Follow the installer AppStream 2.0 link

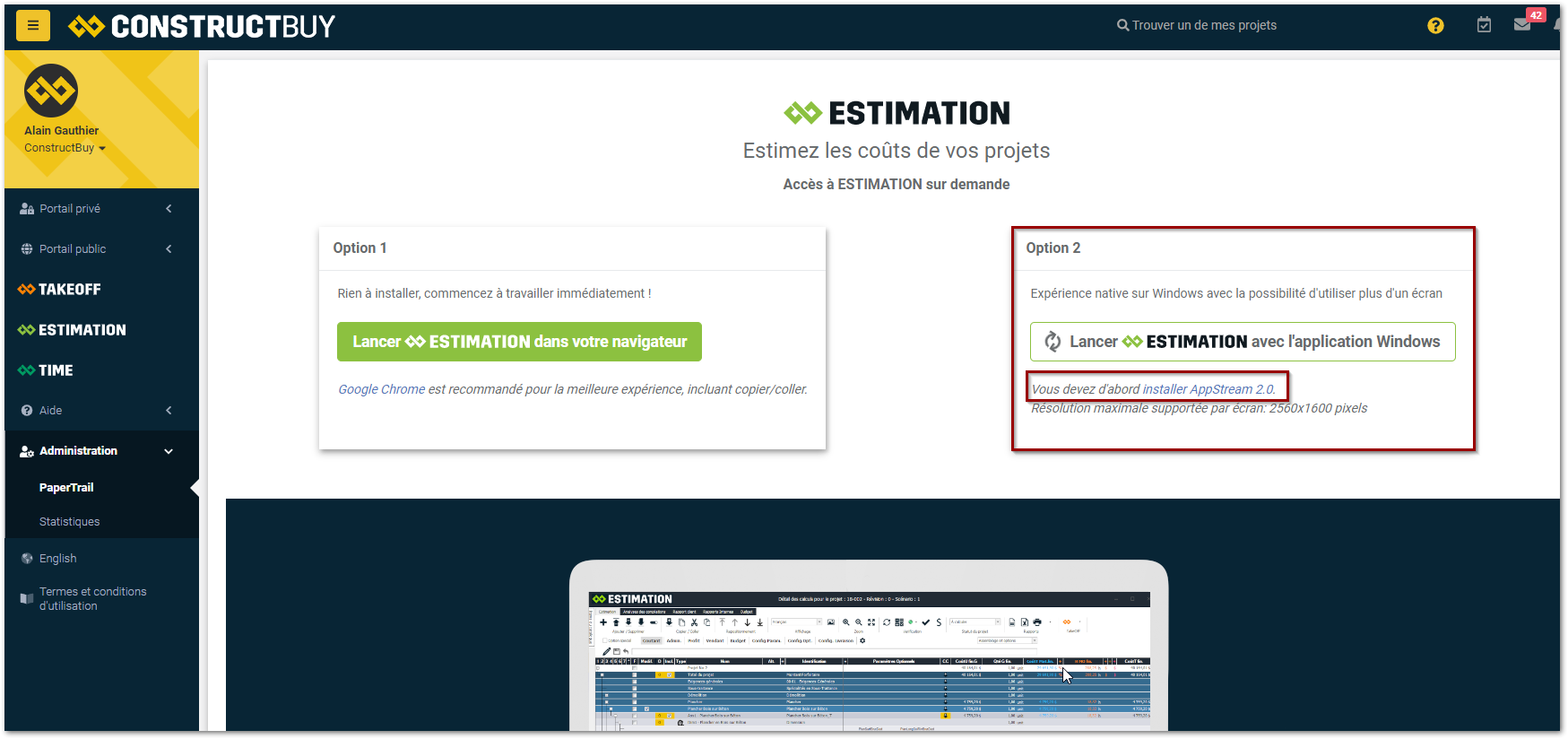(1208, 389)
